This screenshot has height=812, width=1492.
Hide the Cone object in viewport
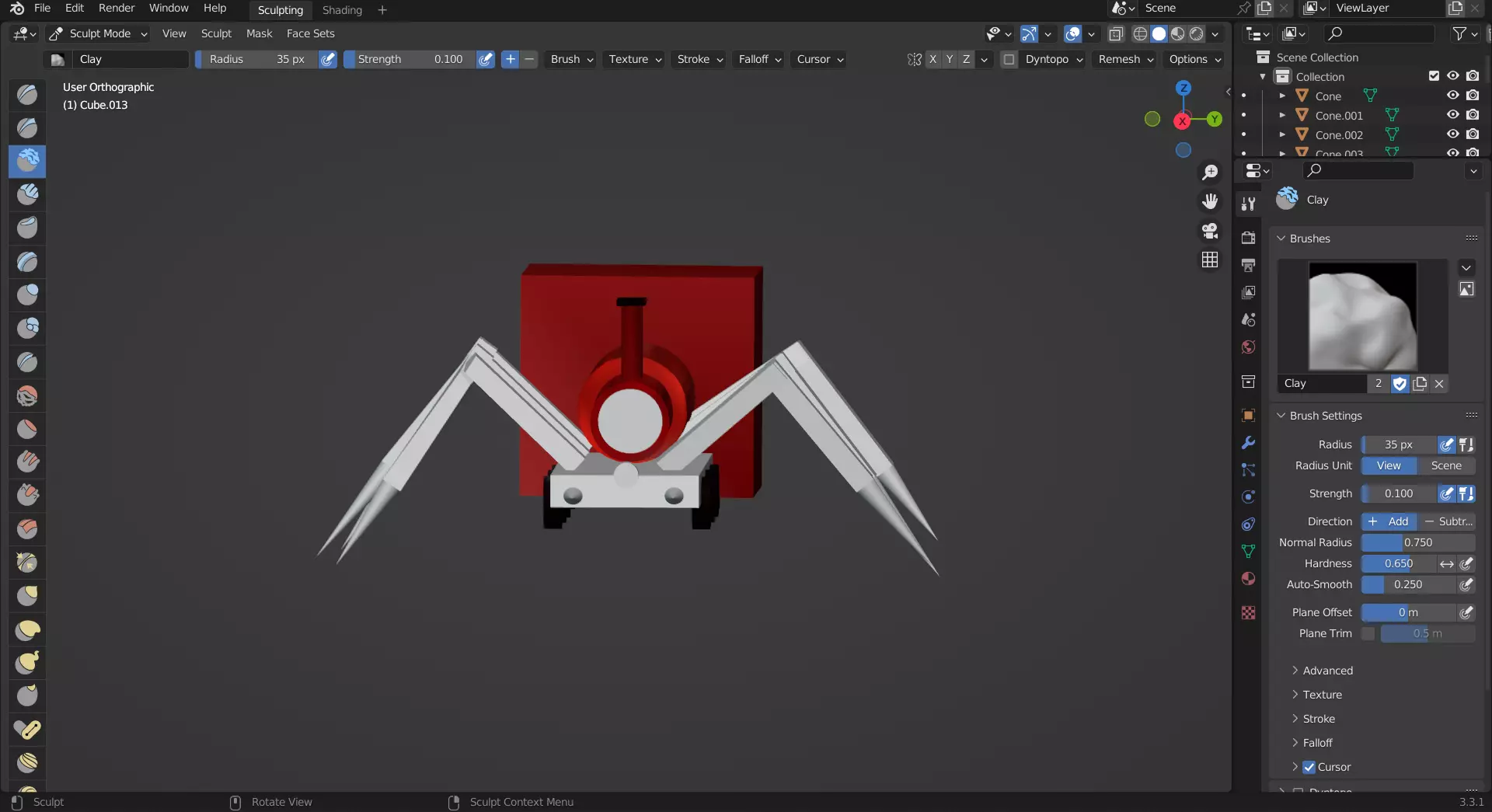(1452, 96)
